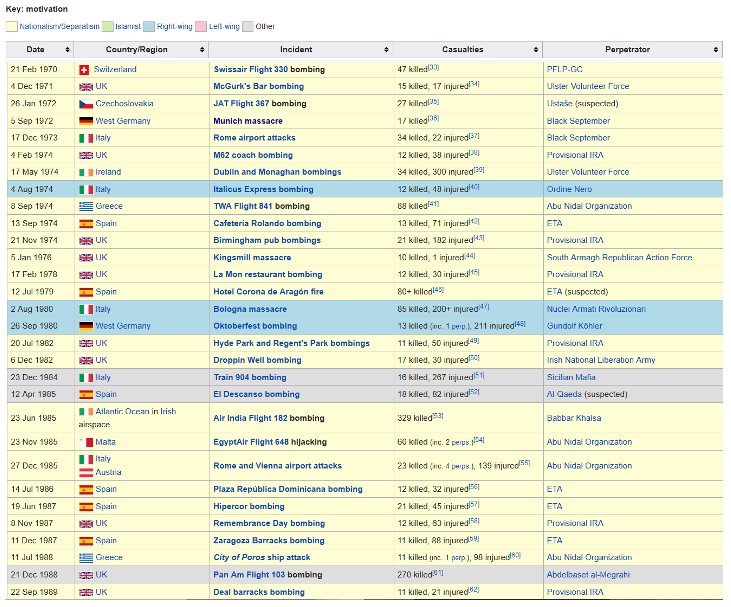Open South Armagh Republican Action Force link
Screen dimensions: 731x607
click(x=620, y=257)
